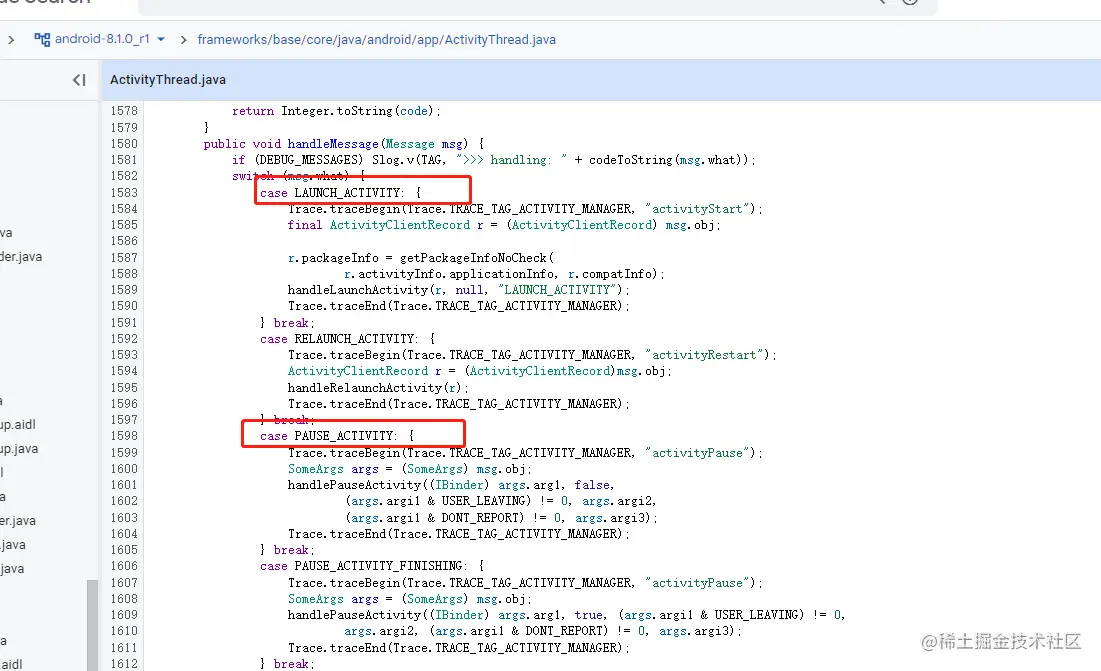Click the branch tree icon beside android-8.1.0_r1

42,39
